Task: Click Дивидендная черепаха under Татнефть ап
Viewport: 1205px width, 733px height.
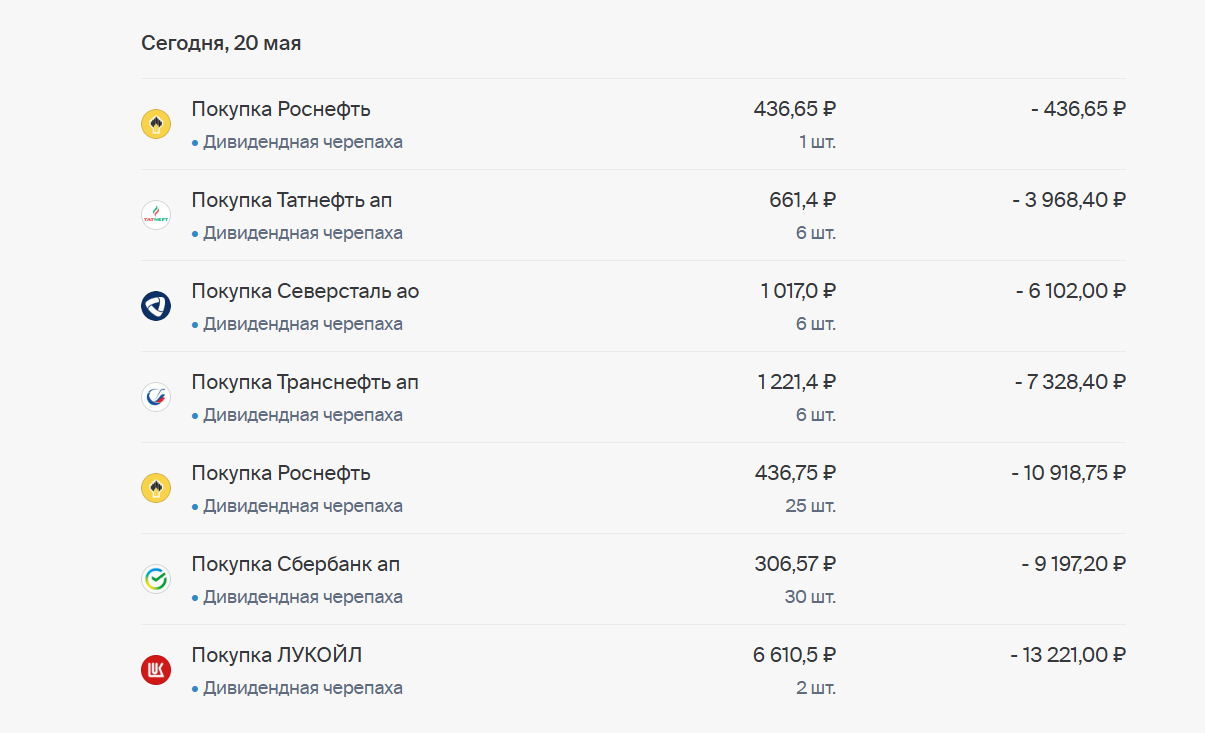Action: tap(302, 233)
